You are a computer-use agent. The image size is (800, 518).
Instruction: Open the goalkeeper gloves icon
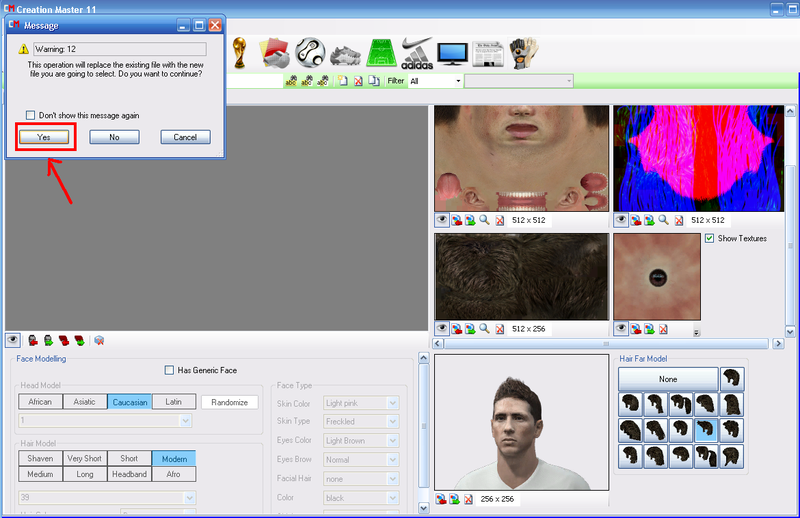coord(523,52)
